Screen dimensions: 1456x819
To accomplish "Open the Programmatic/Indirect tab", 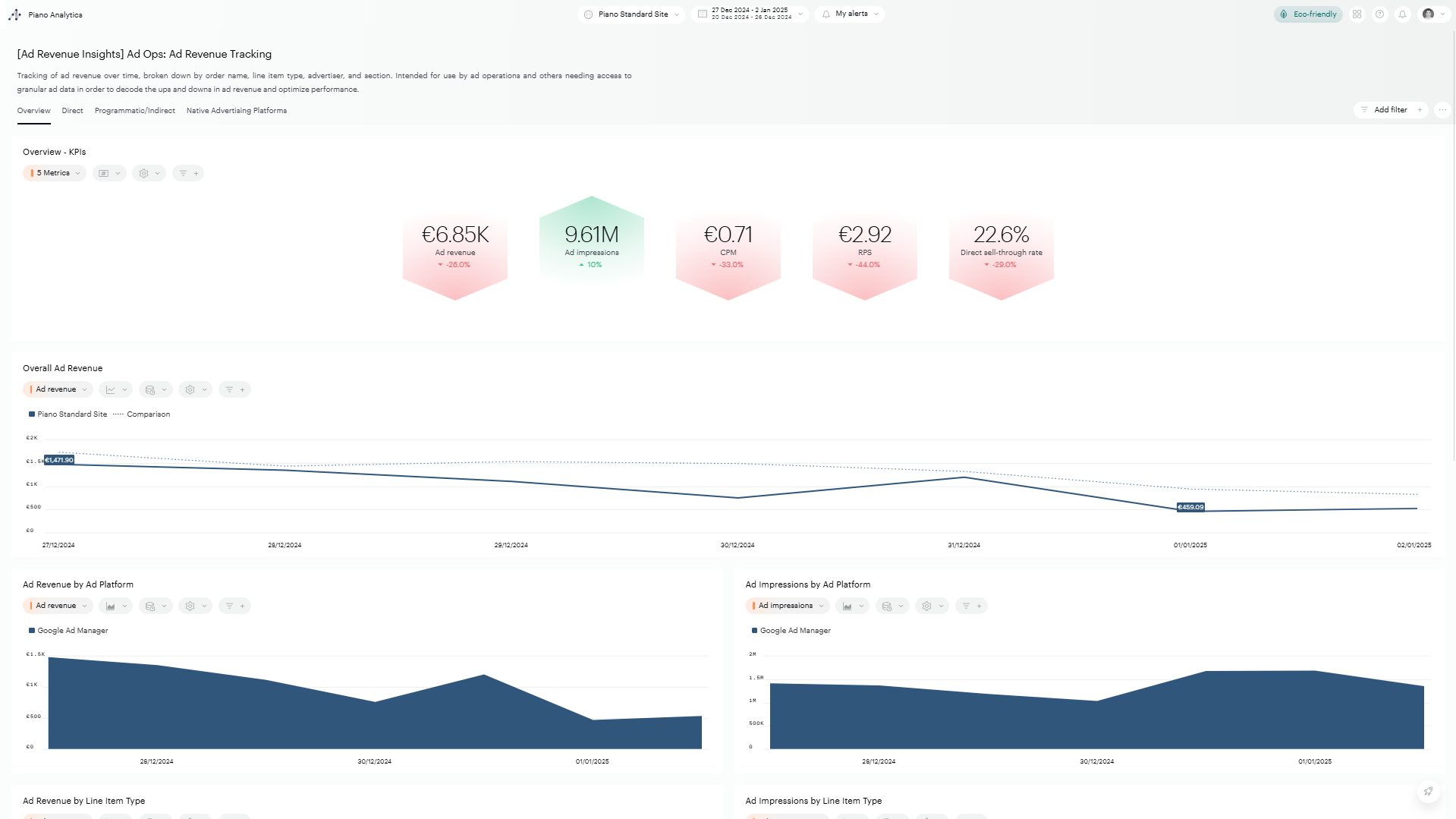I will (134, 111).
